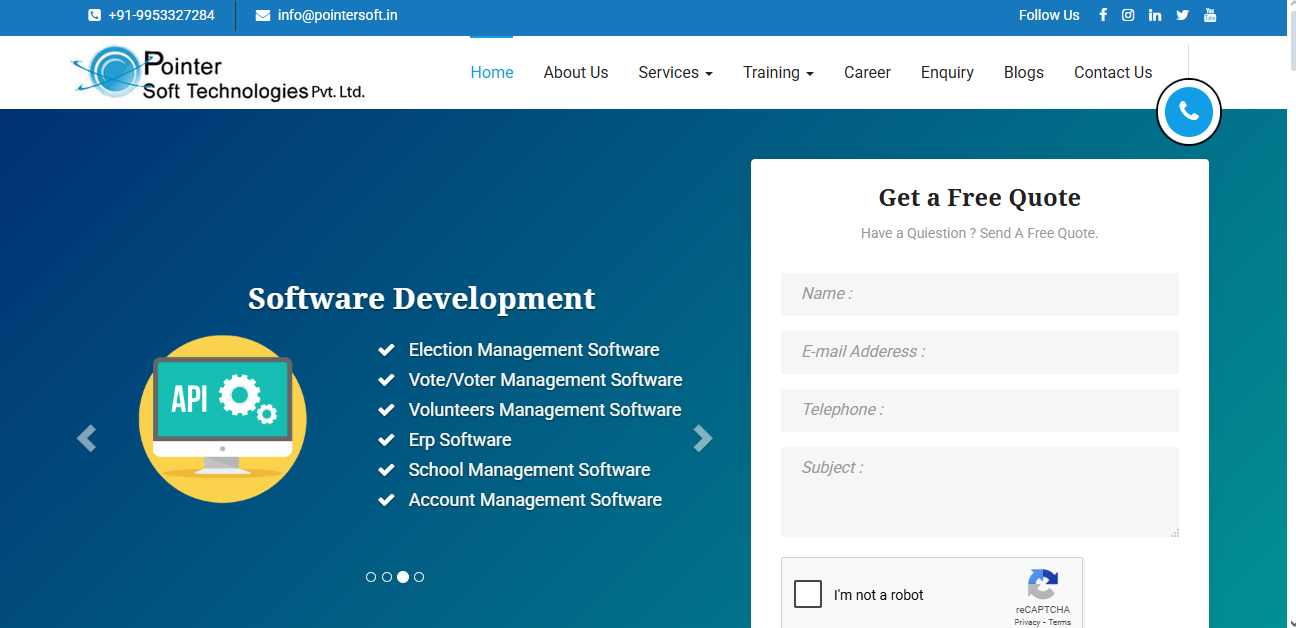The width and height of the screenshot is (1296, 628).
Task: Click the page vertical scrollbar
Action: (1290, 300)
